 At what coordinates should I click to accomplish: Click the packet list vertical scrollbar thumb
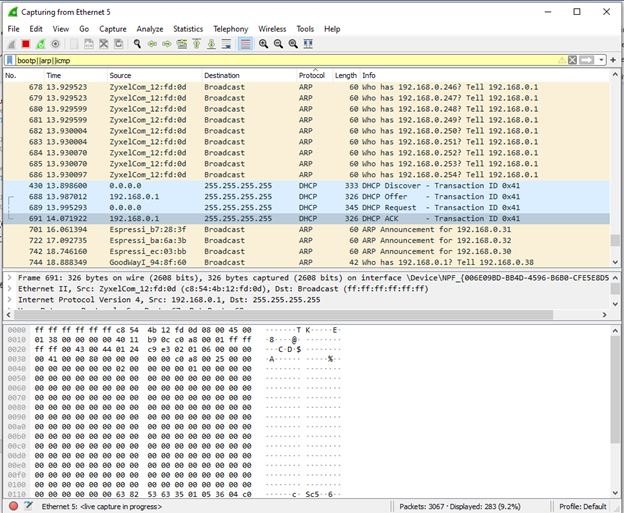click(615, 240)
